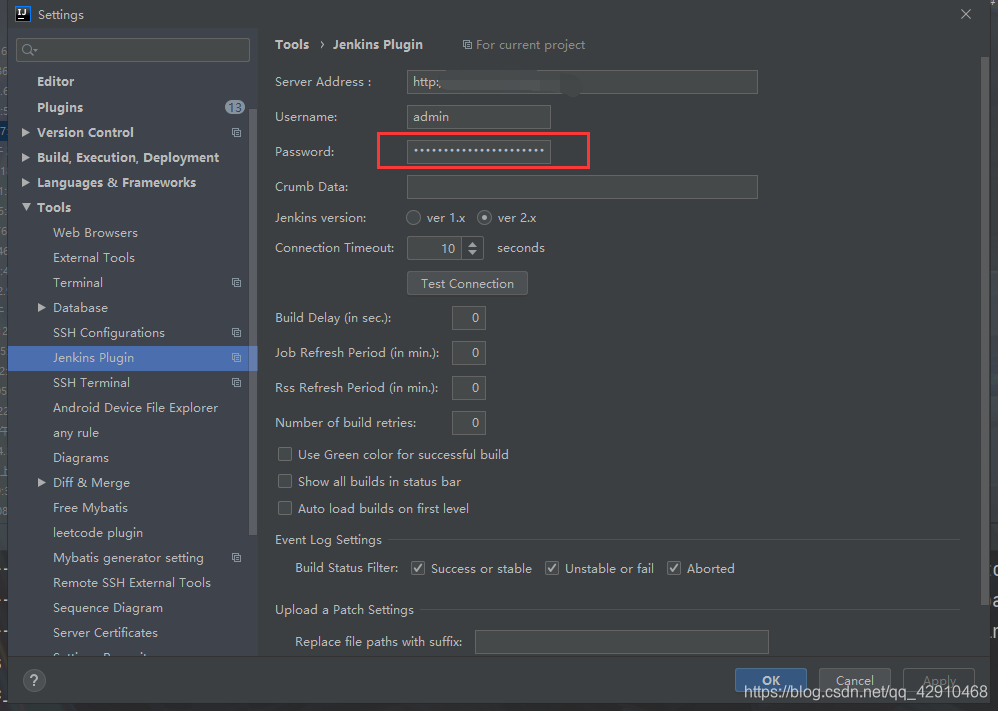Viewport: 998px width, 711px height.
Task: Click the right pane vertical scrollbar
Action: (985, 331)
